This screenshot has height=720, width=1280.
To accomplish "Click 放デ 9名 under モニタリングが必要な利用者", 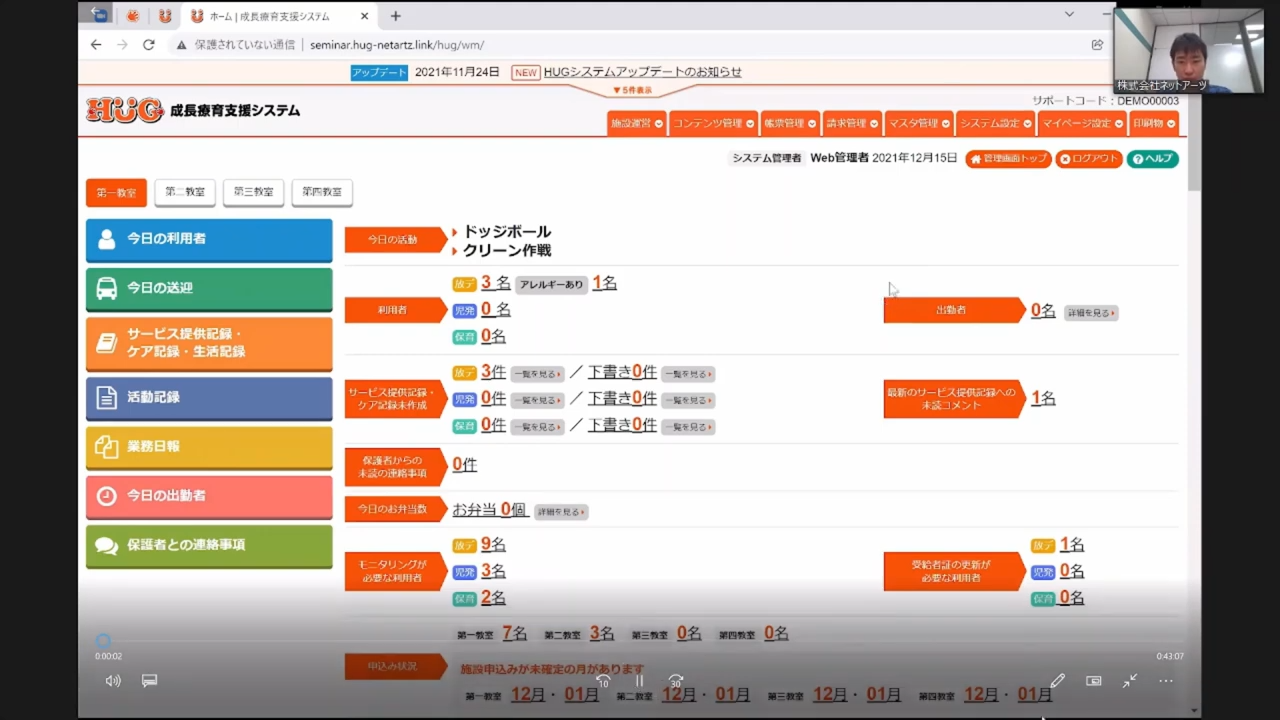I will pyautogui.click(x=493, y=545).
